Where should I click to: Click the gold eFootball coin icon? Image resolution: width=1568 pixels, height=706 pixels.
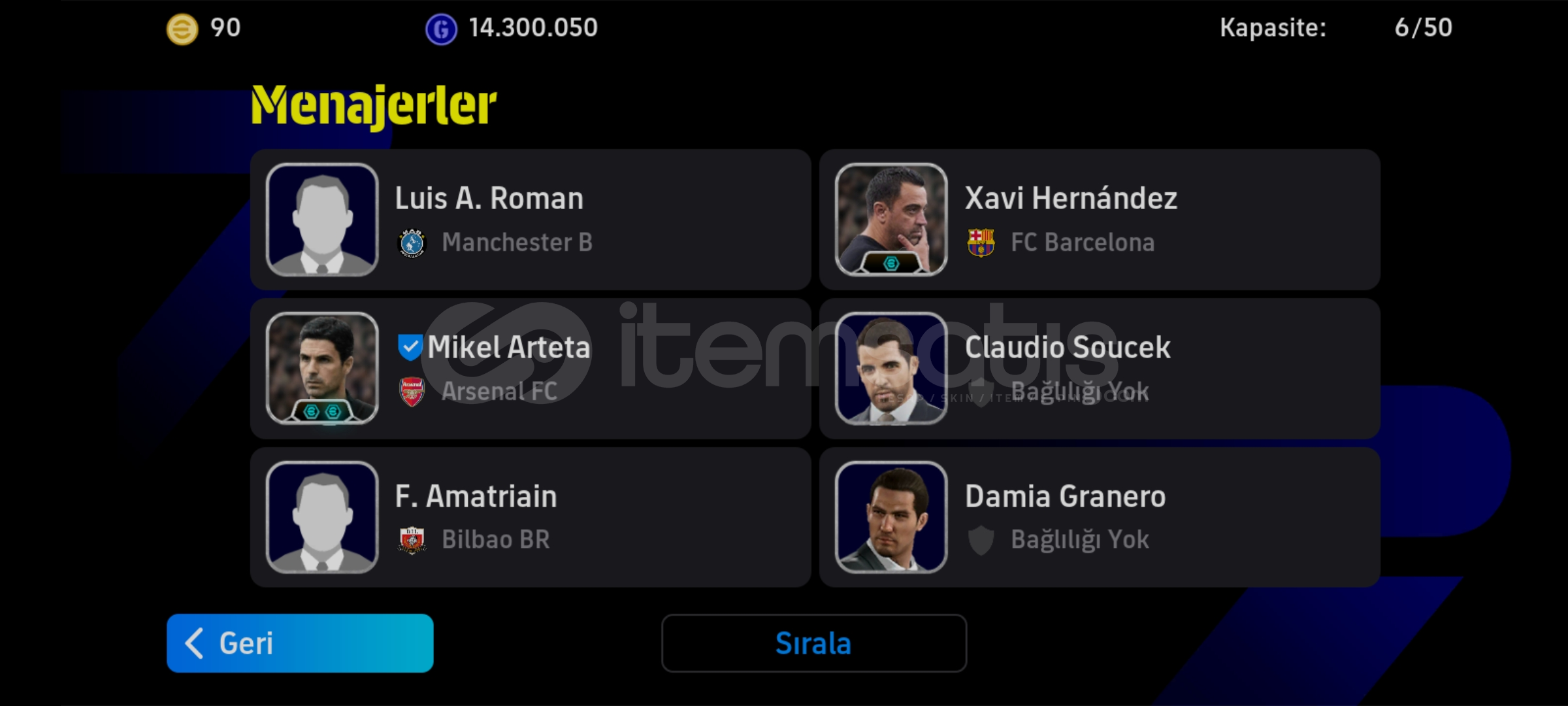[182, 29]
